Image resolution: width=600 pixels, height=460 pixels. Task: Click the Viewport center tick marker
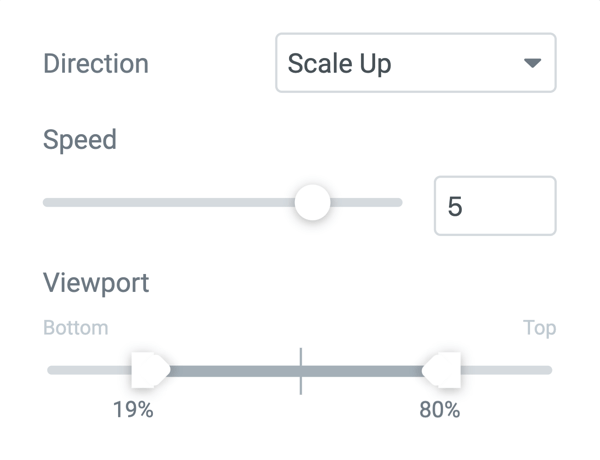coord(300,370)
